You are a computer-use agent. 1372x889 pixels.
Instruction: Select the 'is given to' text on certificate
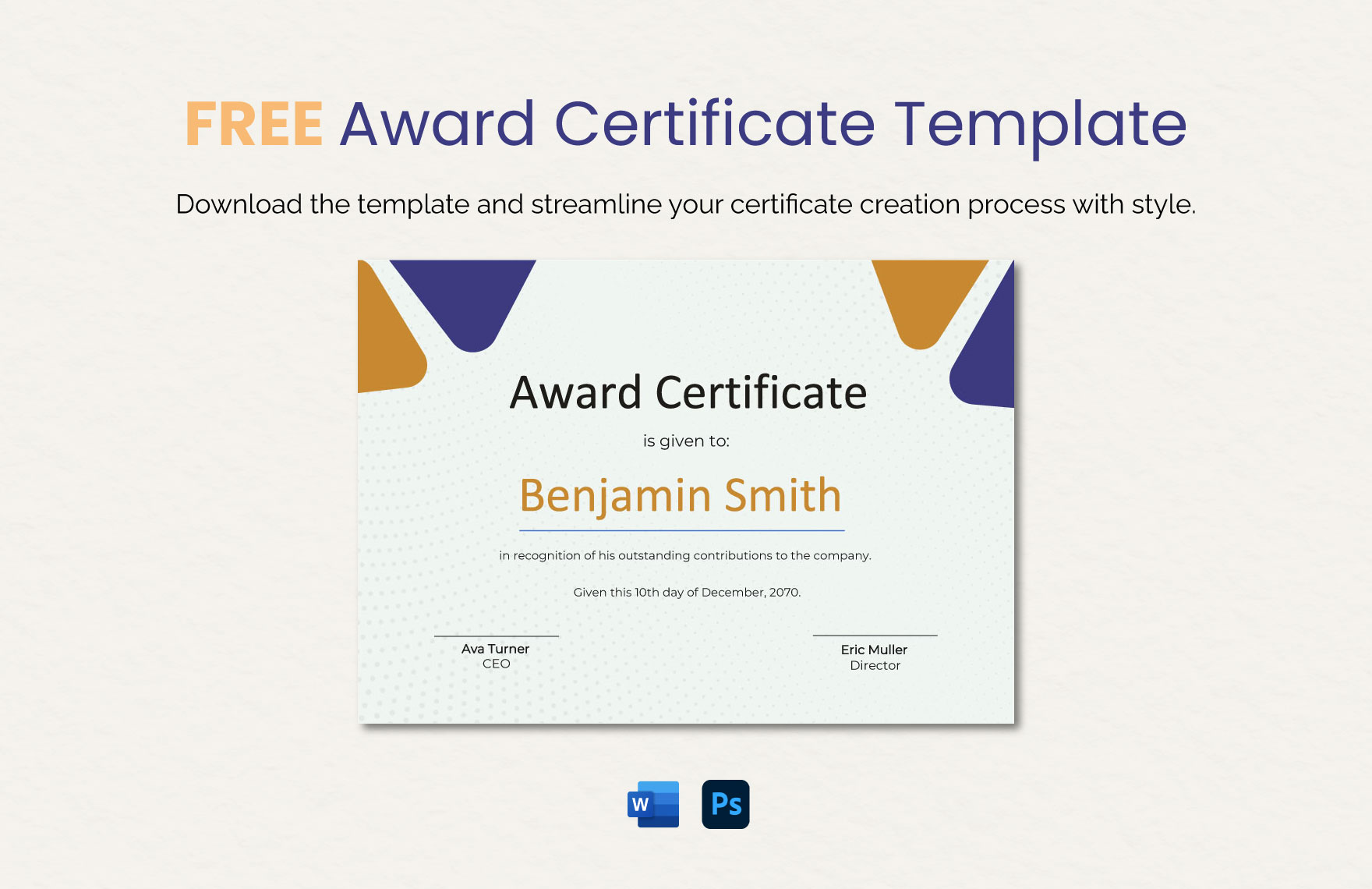686,441
